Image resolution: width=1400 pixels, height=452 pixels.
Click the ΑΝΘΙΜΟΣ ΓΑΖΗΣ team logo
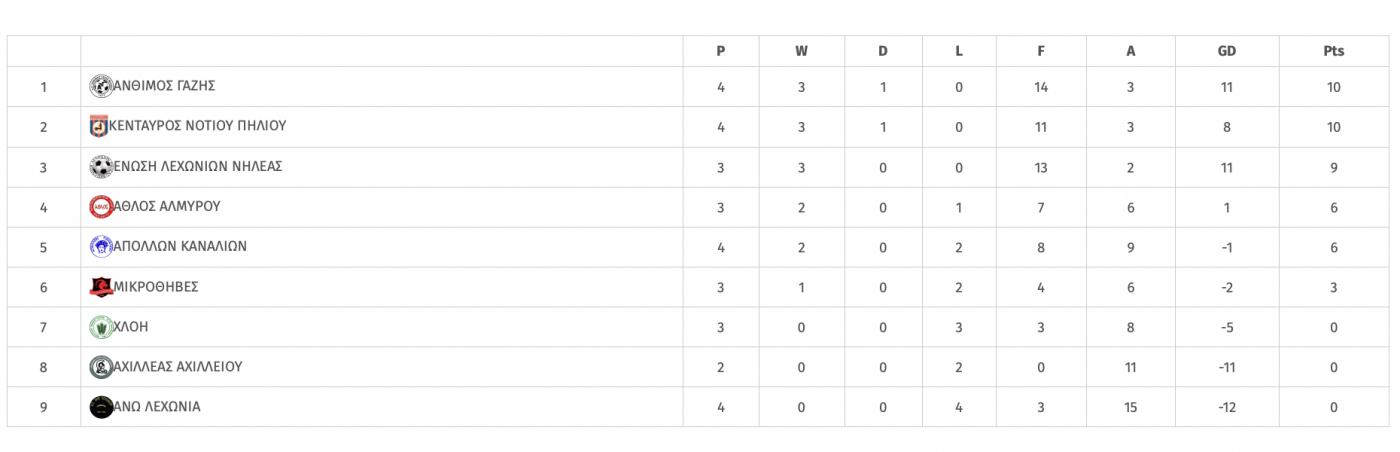(x=101, y=87)
